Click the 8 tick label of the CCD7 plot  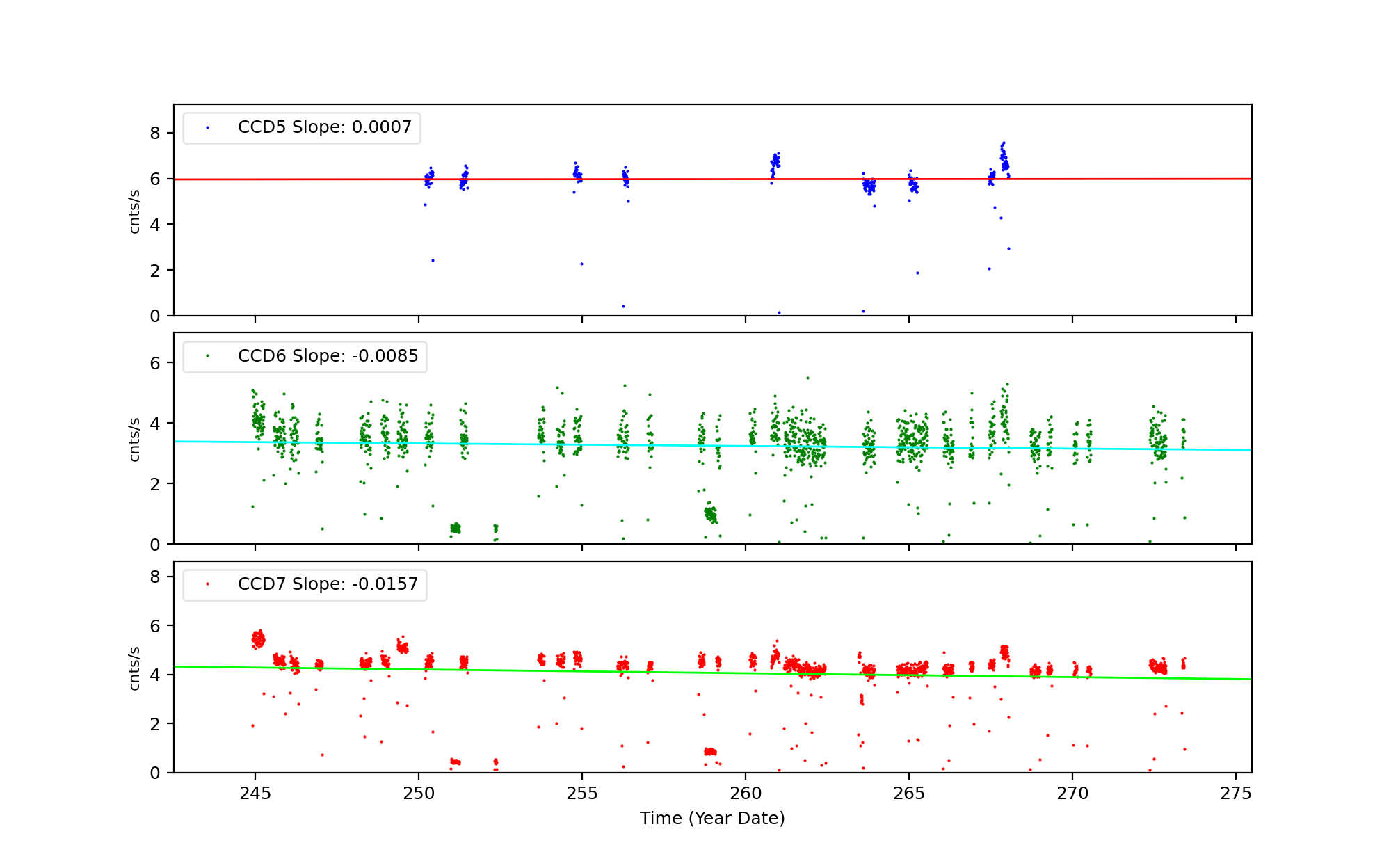click(155, 577)
